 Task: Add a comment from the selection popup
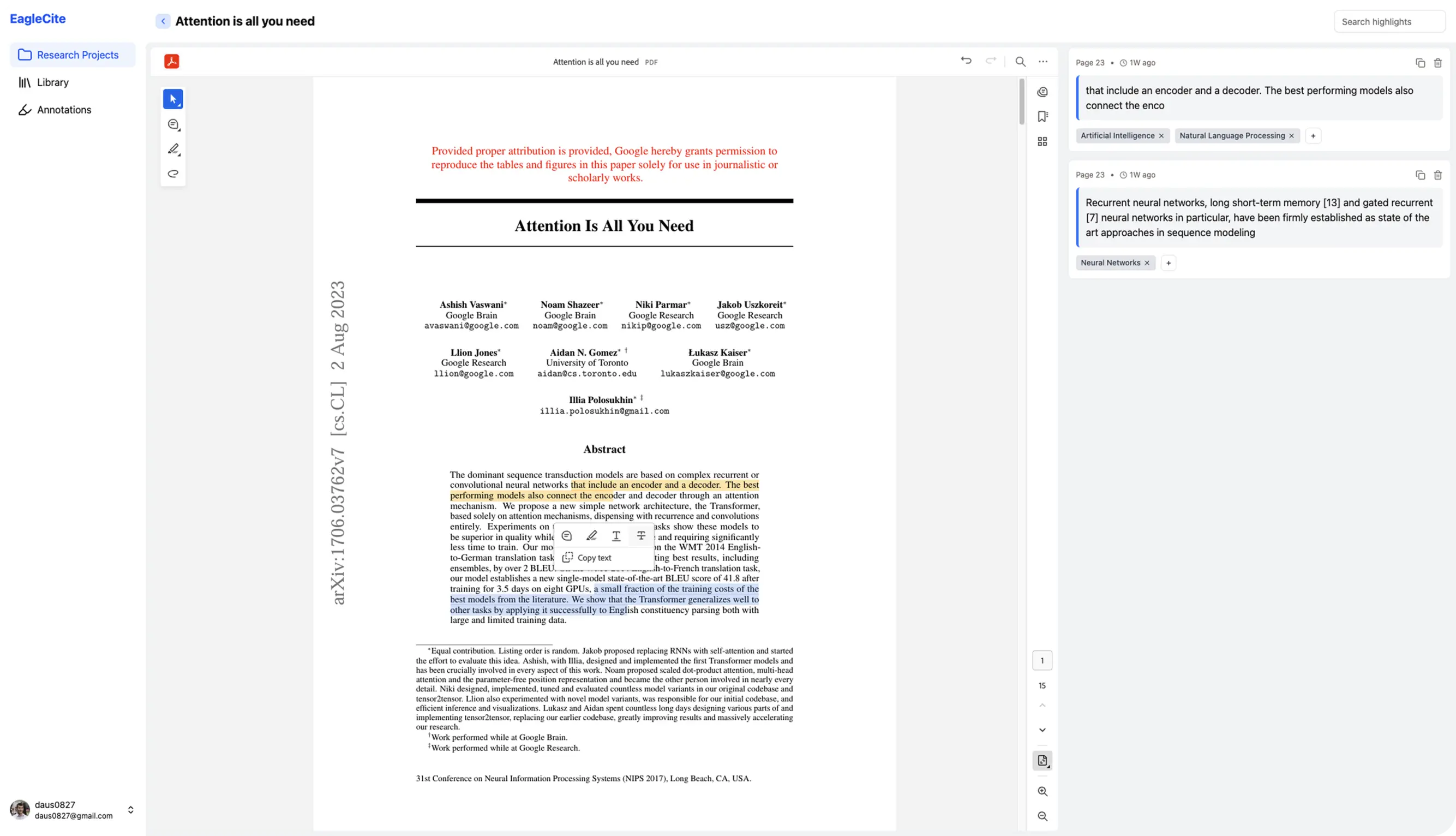(566, 536)
